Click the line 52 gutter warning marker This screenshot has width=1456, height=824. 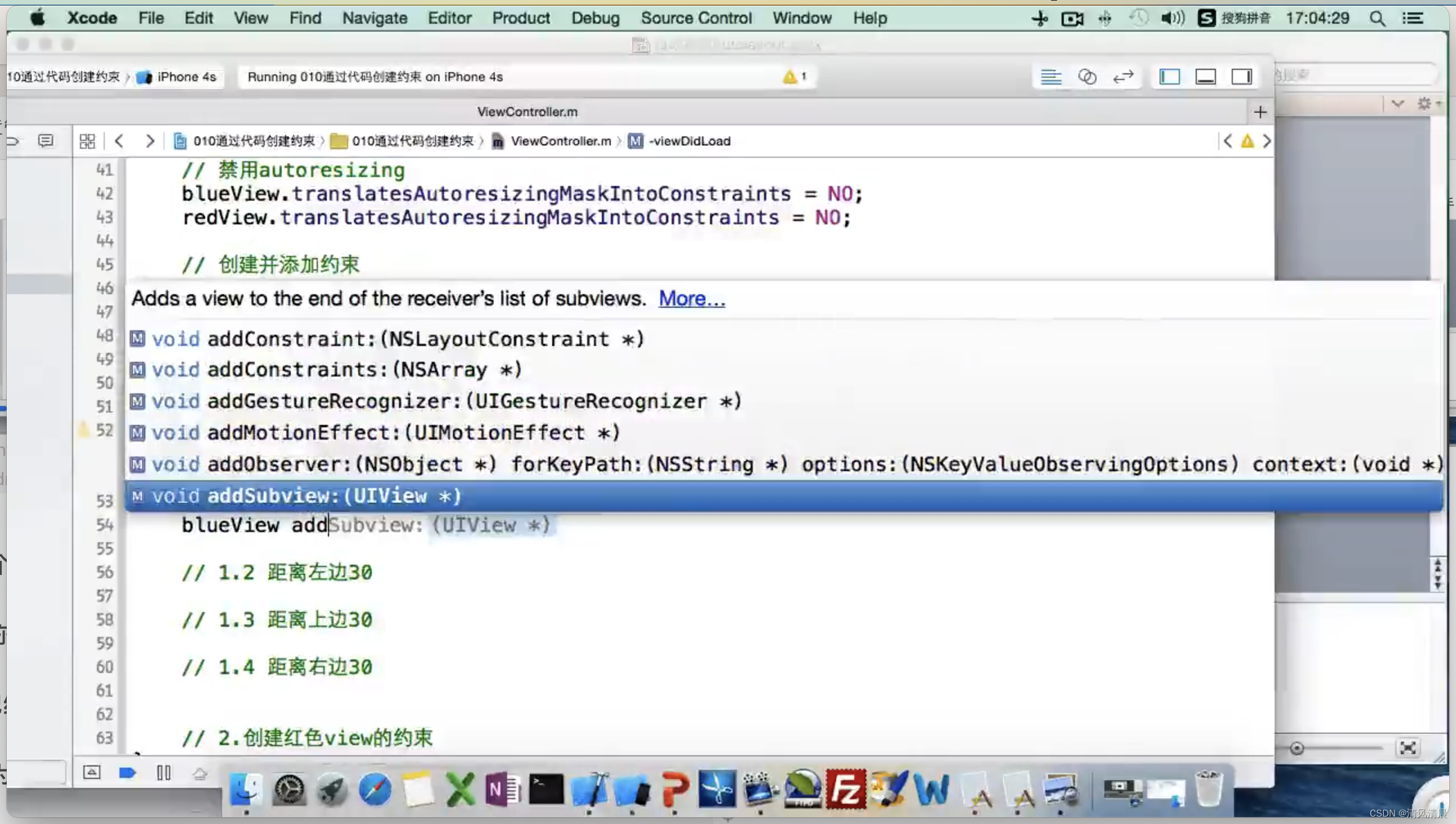point(84,430)
